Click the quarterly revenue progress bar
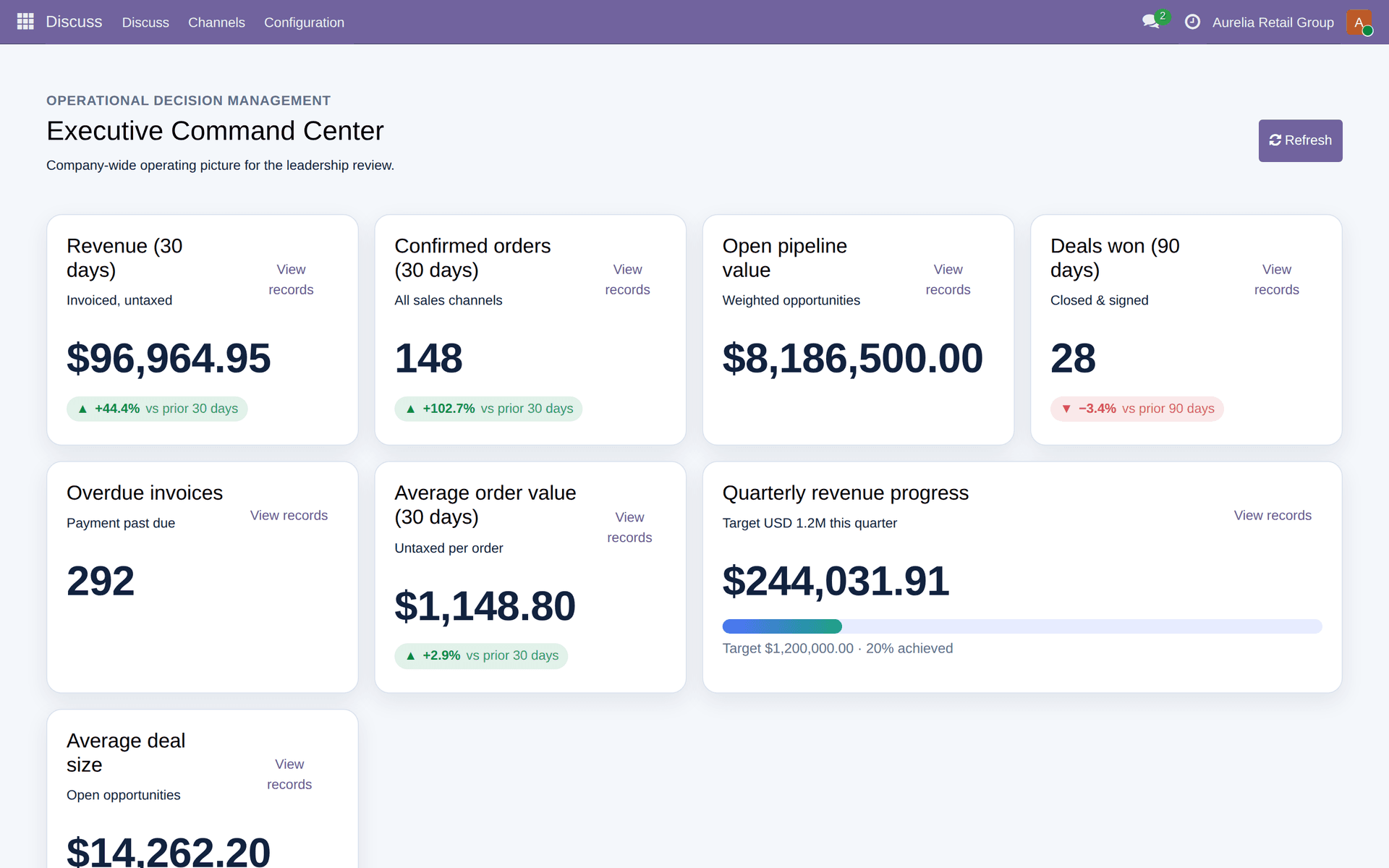The height and width of the screenshot is (868, 1389). coord(1022,626)
